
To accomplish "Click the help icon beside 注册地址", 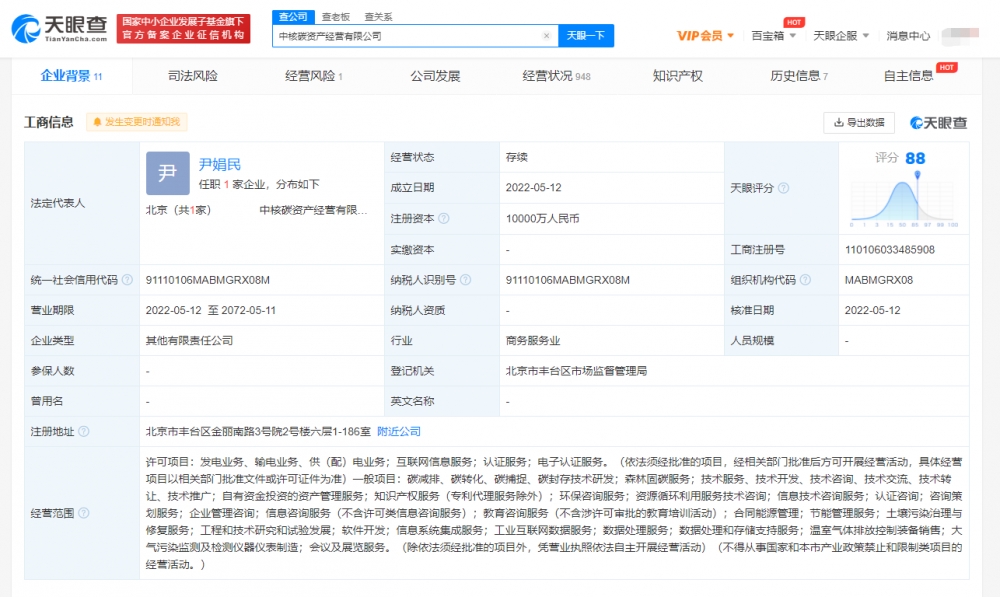I will [x=84, y=432].
